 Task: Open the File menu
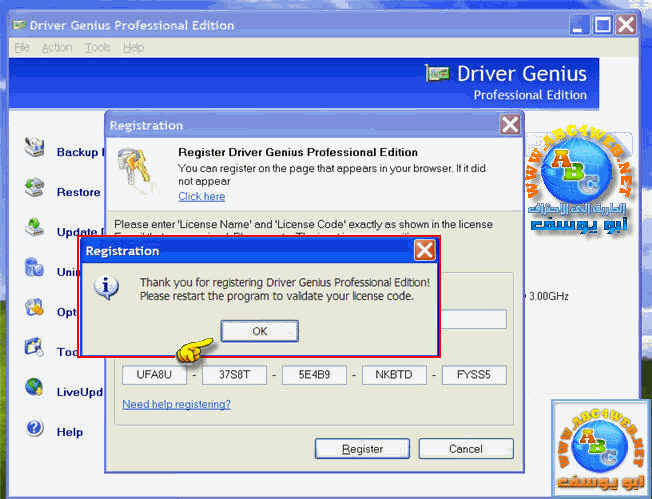tap(21, 47)
